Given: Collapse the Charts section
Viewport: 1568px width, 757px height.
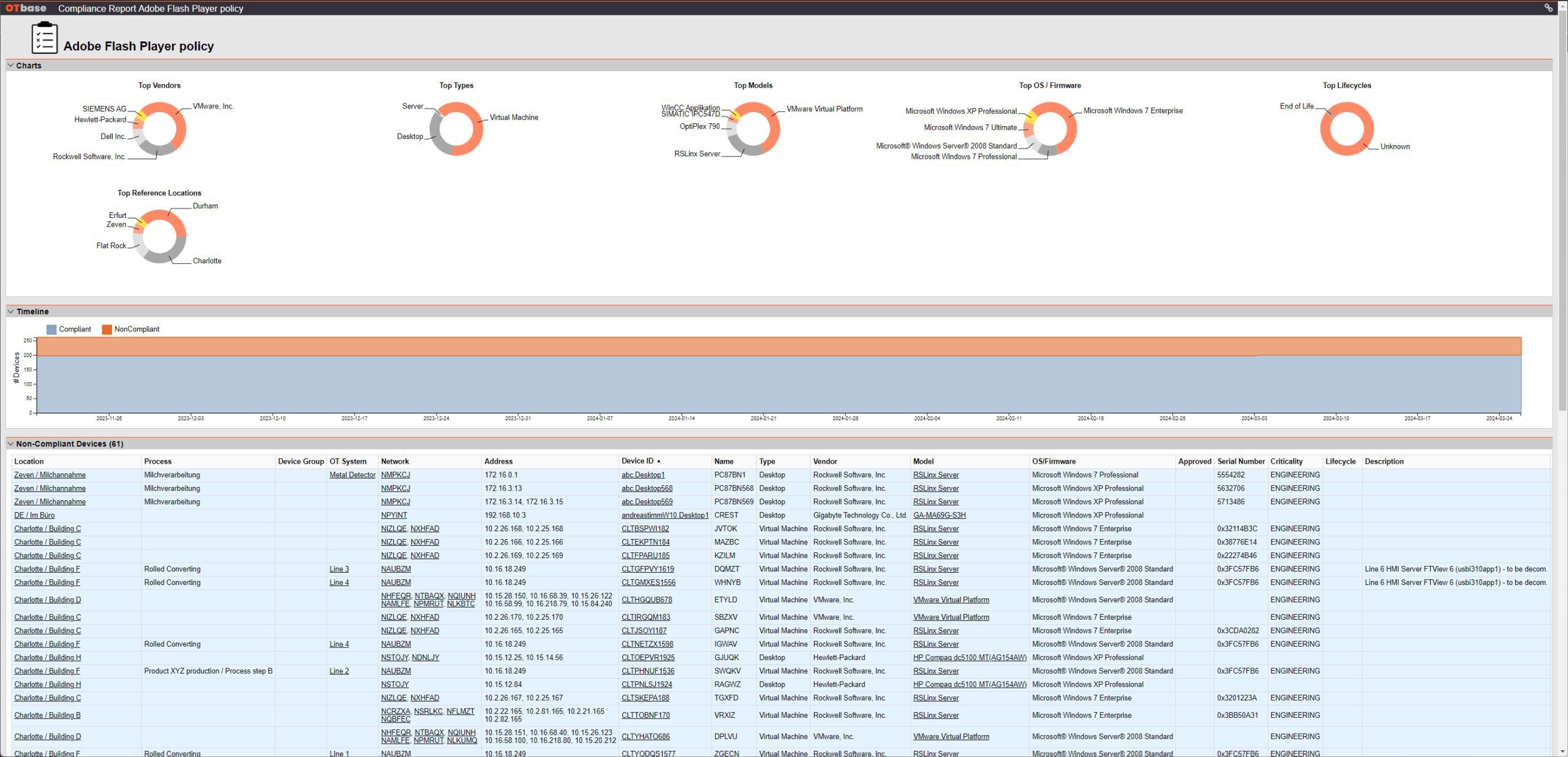Looking at the screenshot, I should (10, 66).
